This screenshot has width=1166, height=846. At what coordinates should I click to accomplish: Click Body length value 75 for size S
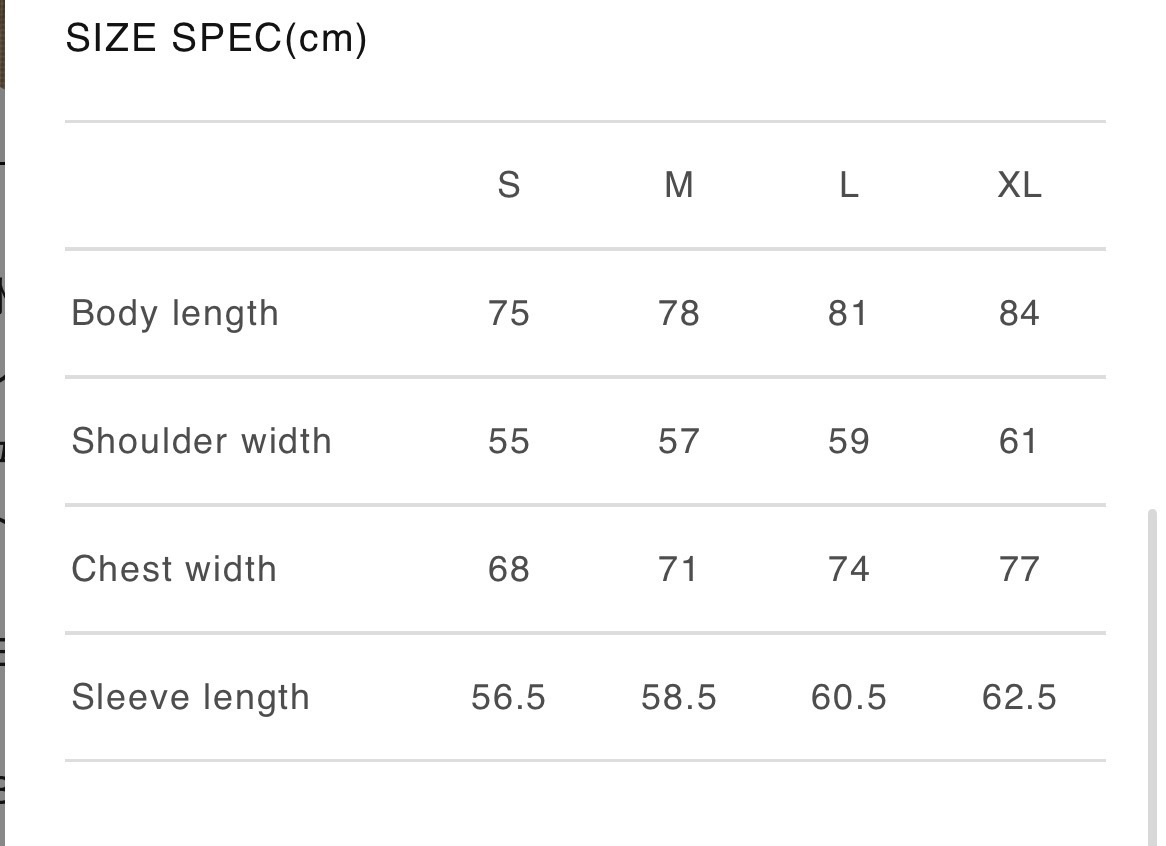[508, 313]
